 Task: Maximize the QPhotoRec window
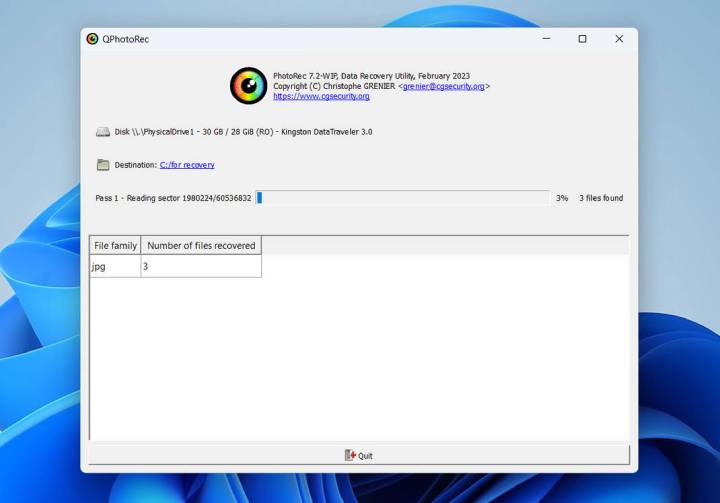pyautogui.click(x=582, y=39)
